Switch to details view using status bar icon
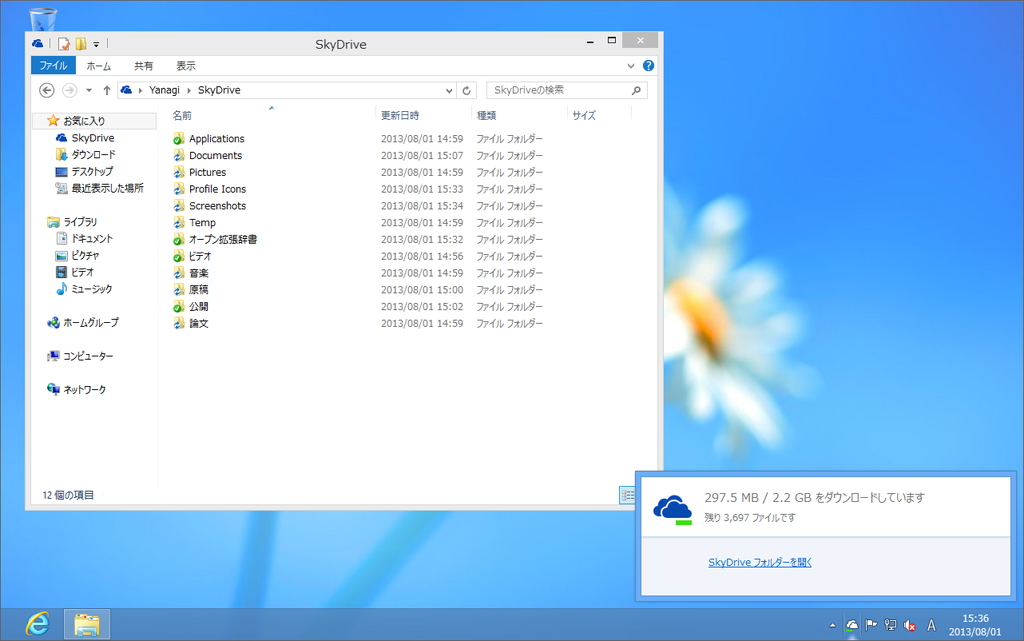Image resolution: width=1024 pixels, height=641 pixels. pos(626,495)
